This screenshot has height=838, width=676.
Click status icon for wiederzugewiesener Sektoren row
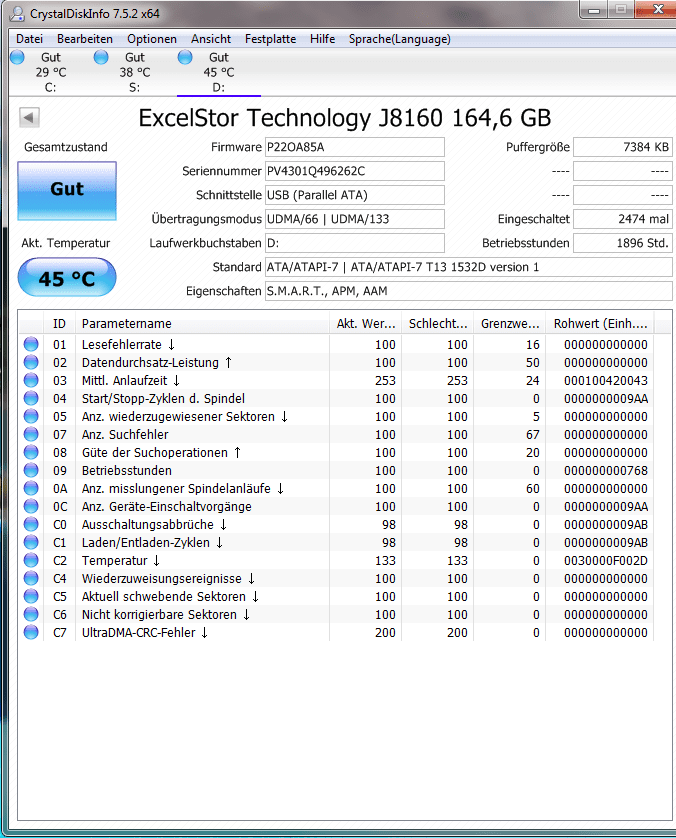tap(31, 416)
